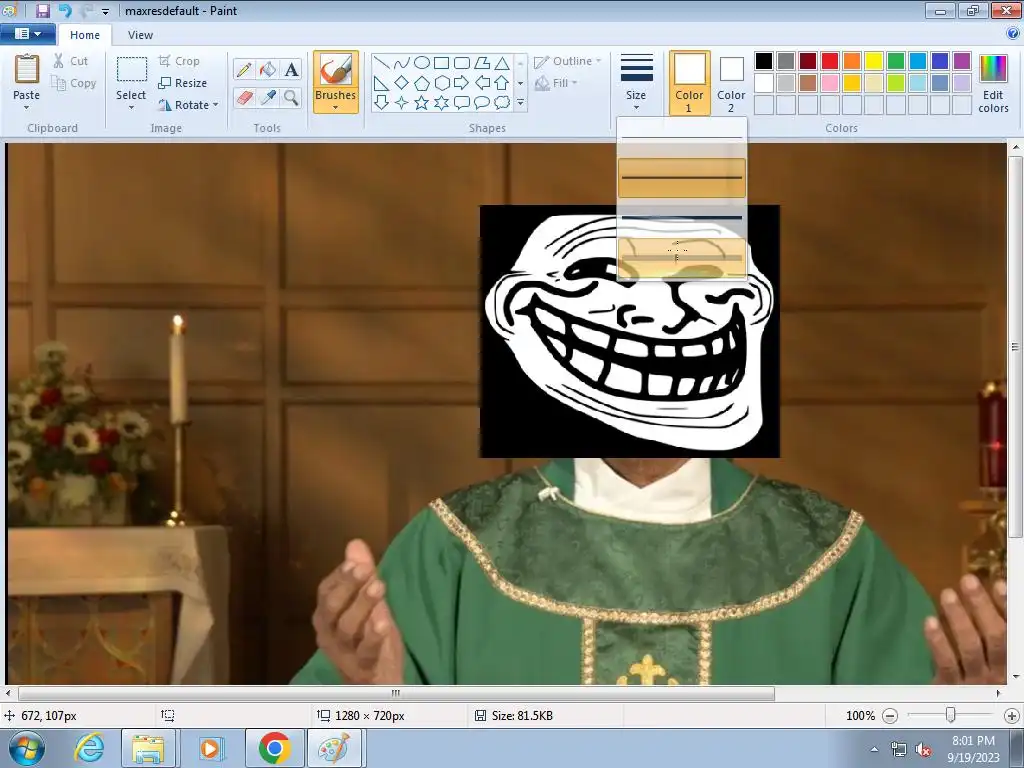Expand the Paste options arrow

tap(26, 108)
